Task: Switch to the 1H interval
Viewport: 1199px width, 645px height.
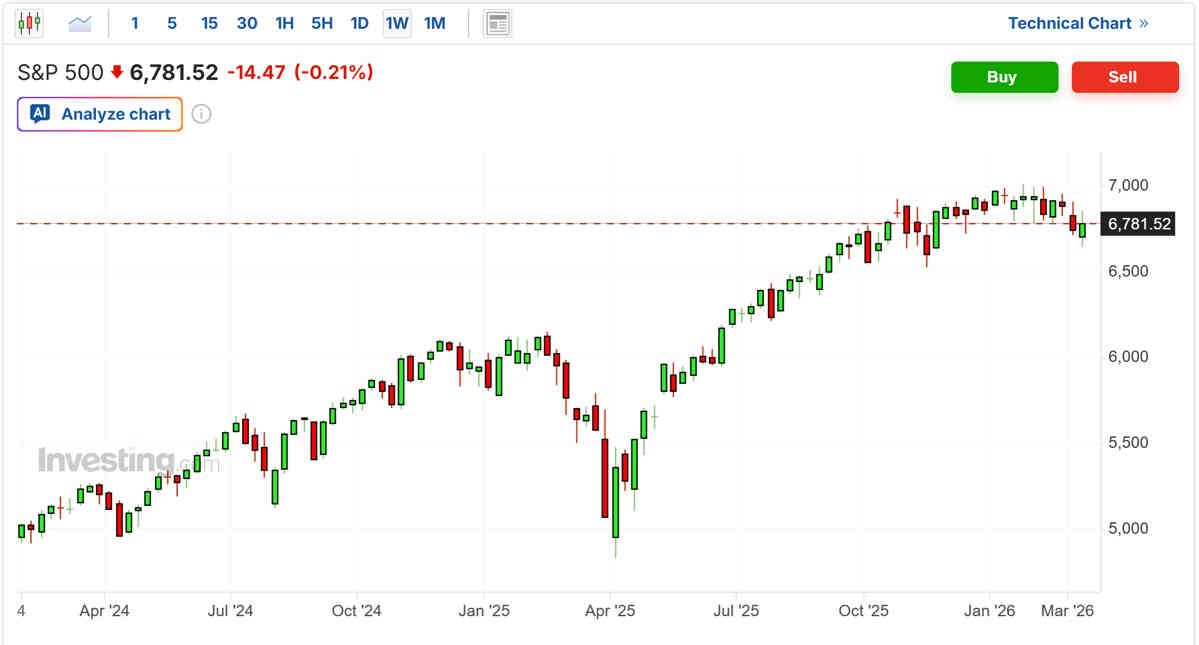Action: coord(284,23)
